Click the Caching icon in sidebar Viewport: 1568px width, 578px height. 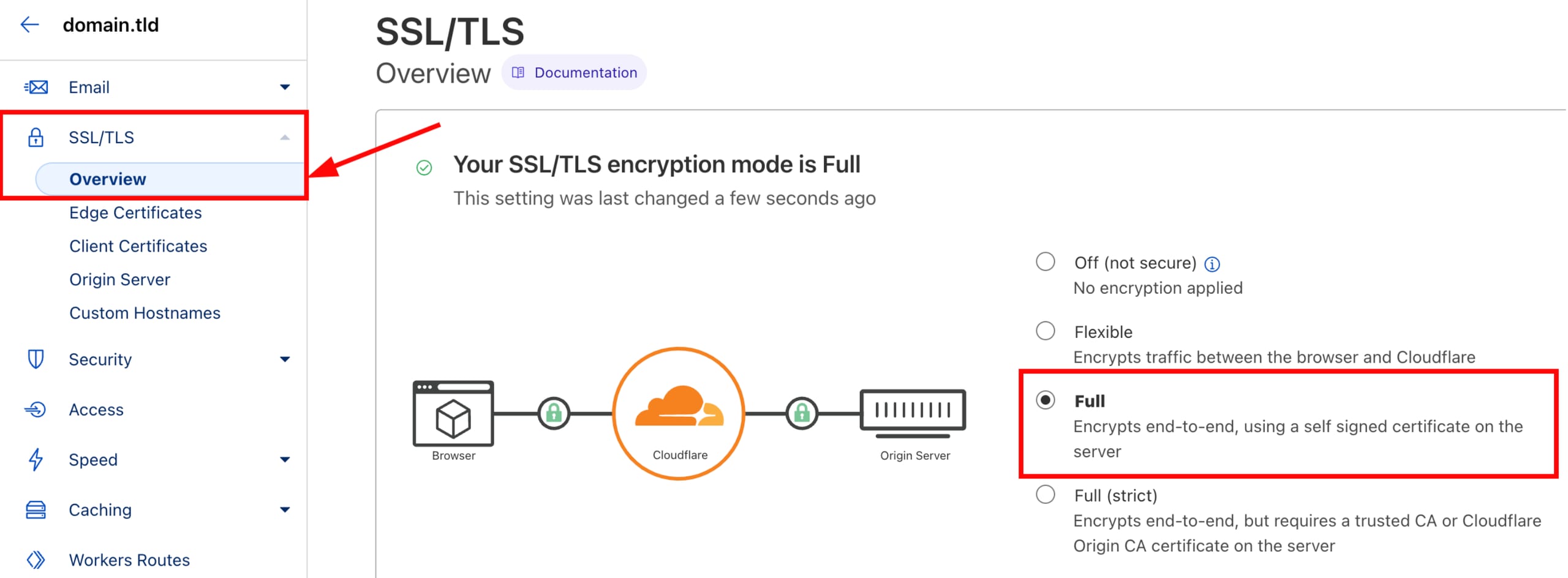[36, 509]
